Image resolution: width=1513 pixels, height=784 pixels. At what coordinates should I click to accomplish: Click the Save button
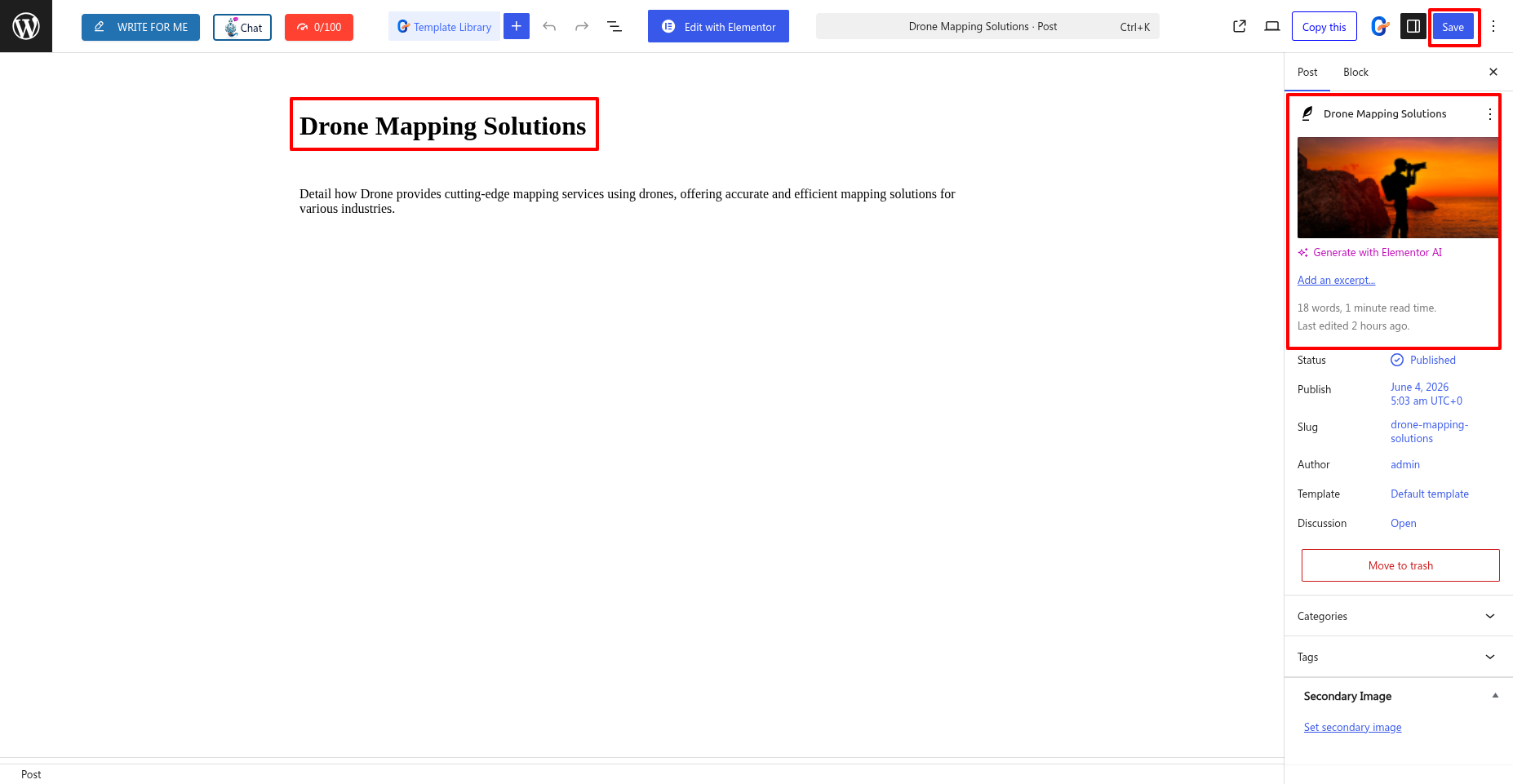click(x=1453, y=27)
